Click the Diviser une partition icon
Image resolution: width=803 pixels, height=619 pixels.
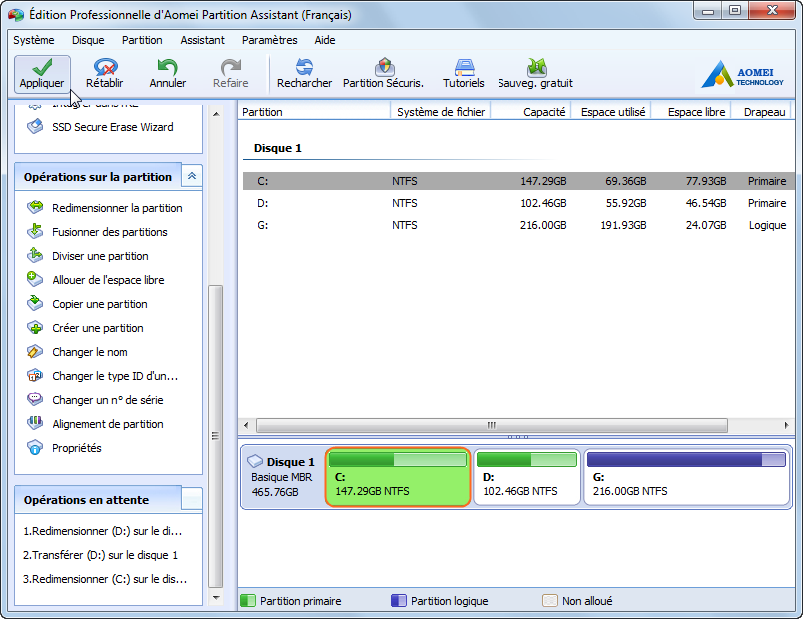click(35, 255)
